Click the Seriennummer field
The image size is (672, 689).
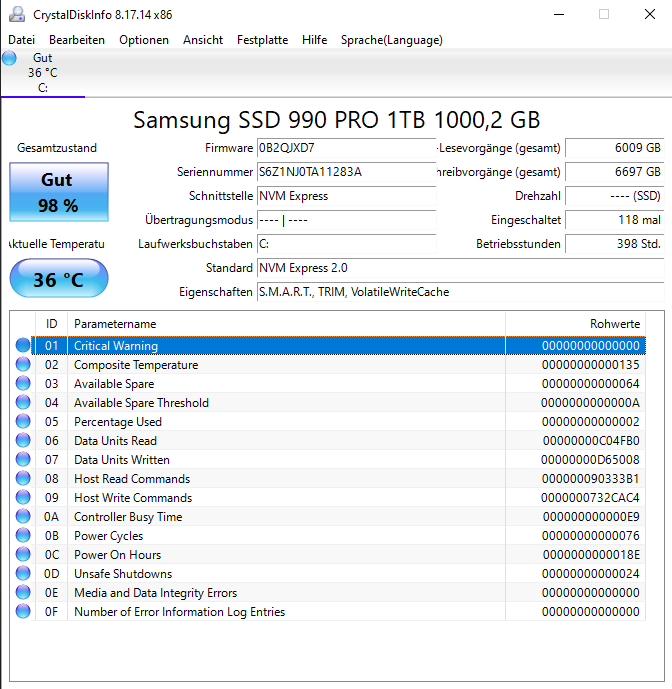click(x=346, y=172)
